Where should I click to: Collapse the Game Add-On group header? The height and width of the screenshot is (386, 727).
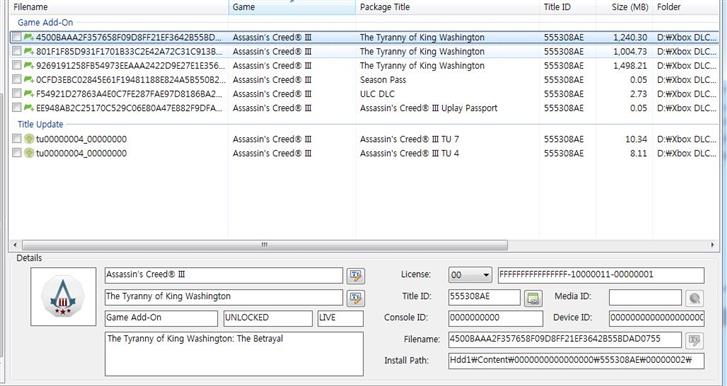(x=45, y=22)
